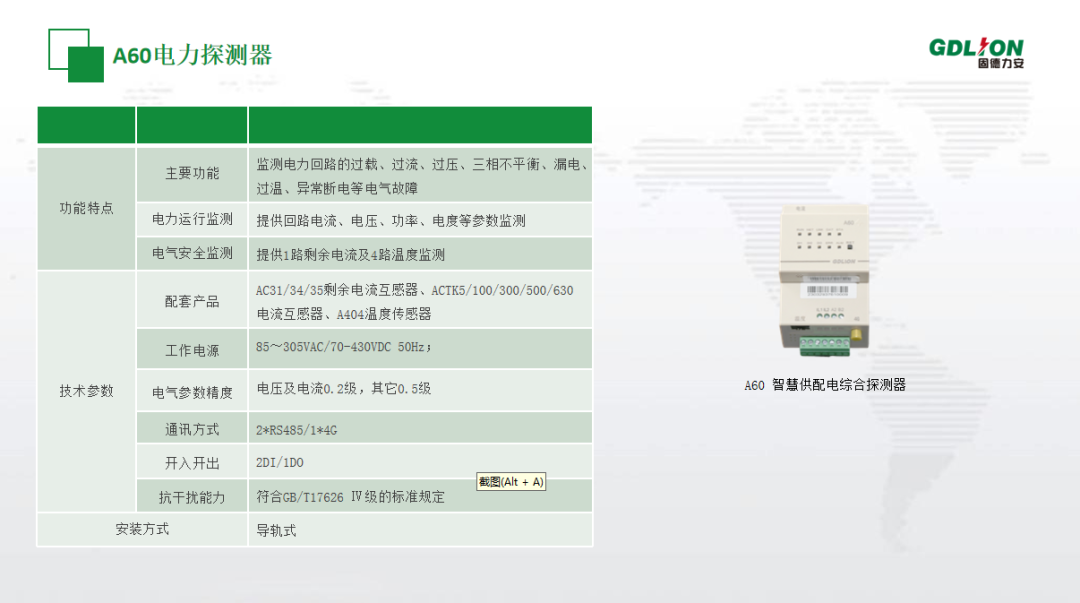Image resolution: width=1080 pixels, height=603 pixels.
Task: Select the 开入开出 cell
Action: pyautogui.click(x=192, y=463)
